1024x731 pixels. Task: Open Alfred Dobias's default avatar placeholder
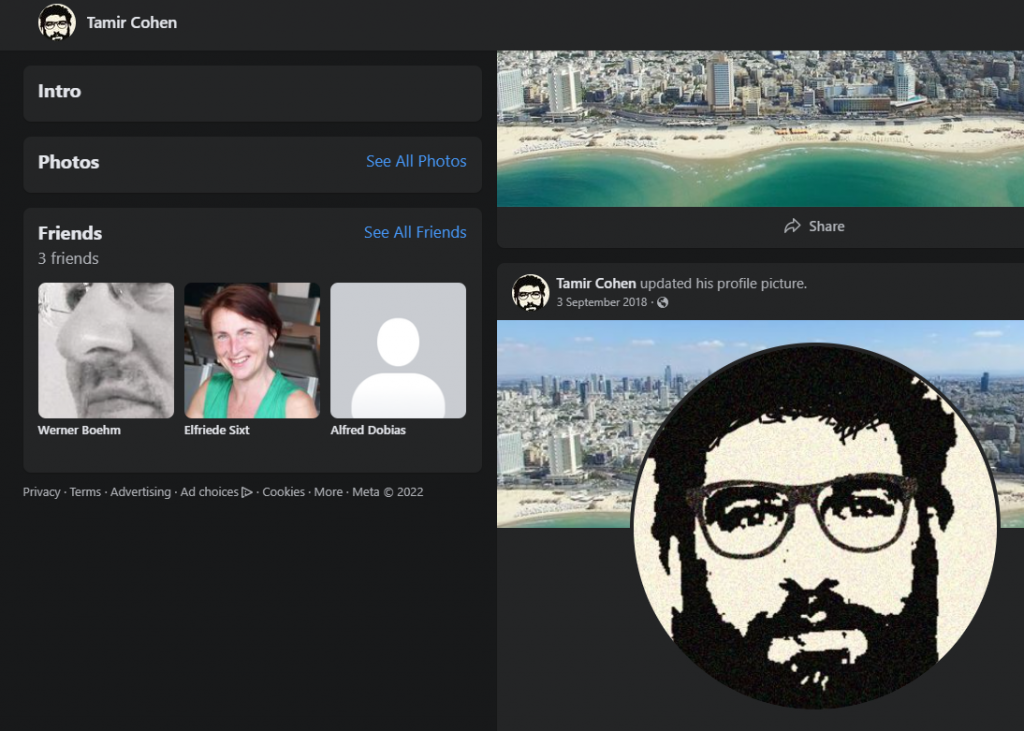(x=398, y=350)
